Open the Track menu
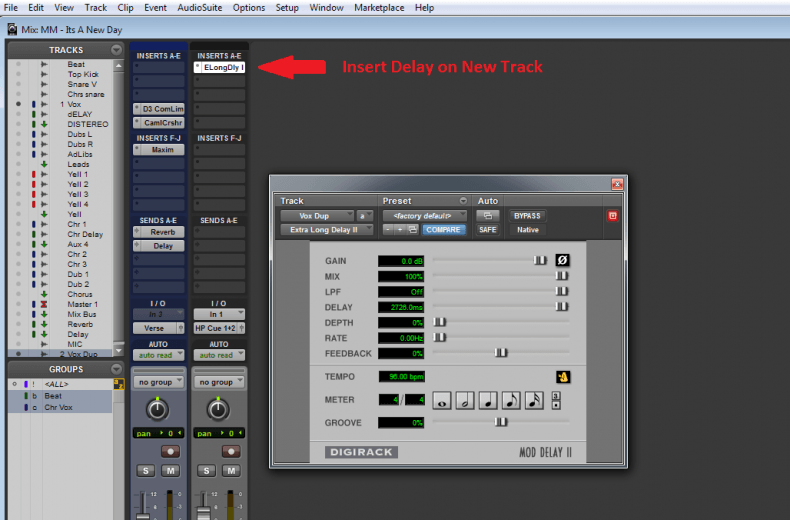This screenshot has width=790, height=520. [95, 8]
